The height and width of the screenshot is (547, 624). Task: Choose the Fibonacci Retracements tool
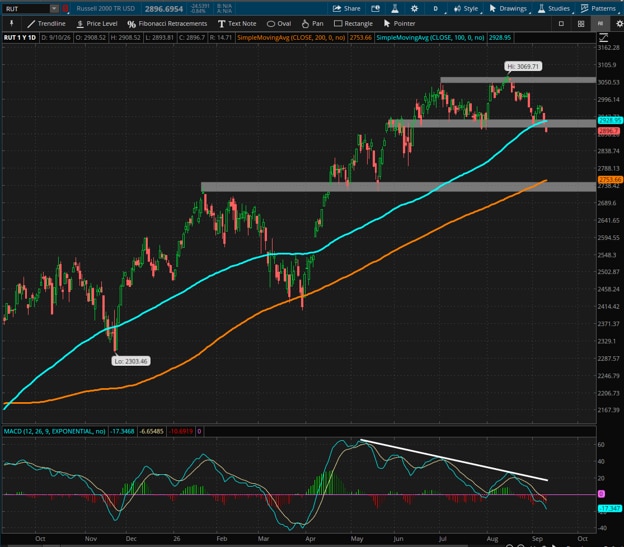point(167,23)
